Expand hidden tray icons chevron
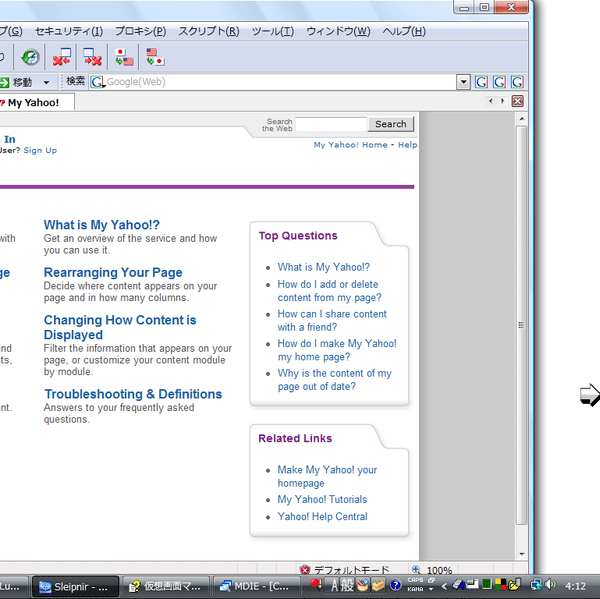 pyautogui.click(x=444, y=586)
